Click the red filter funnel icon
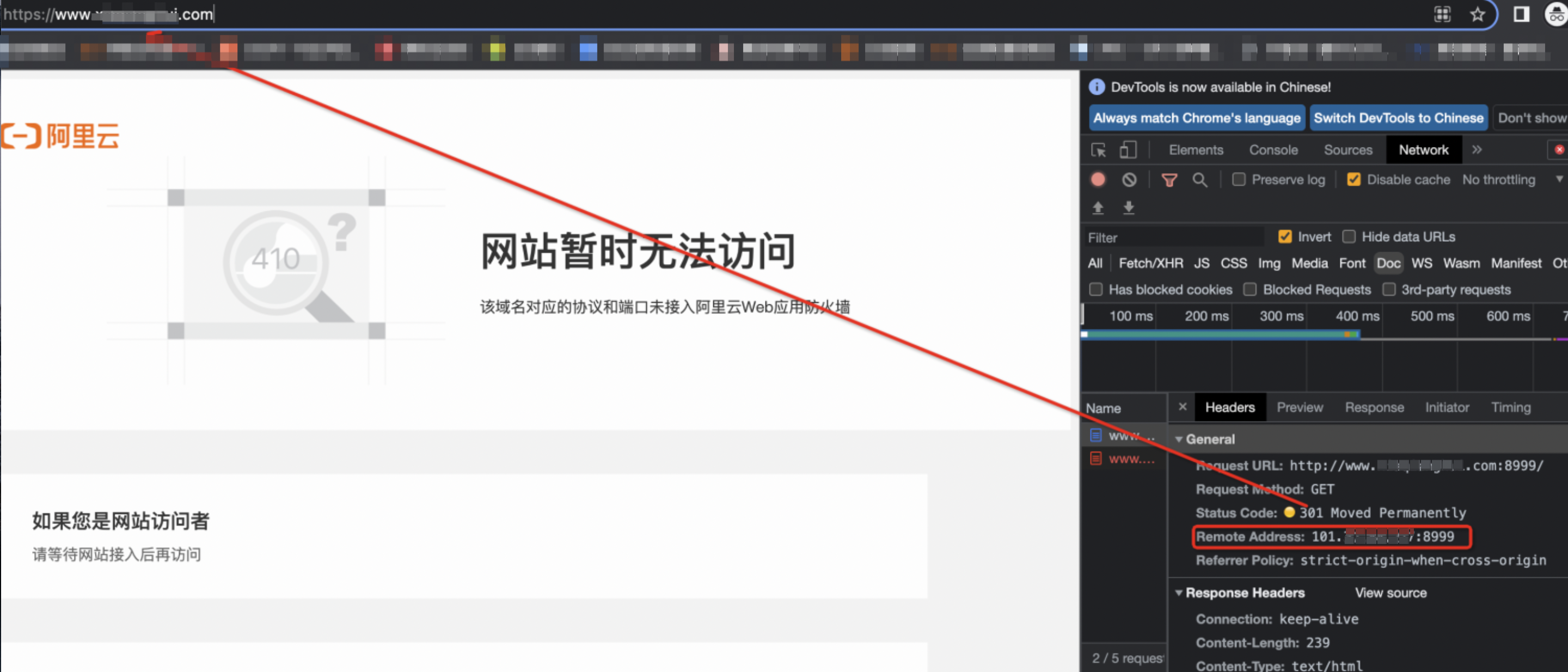This screenshot has width=1568, height=672. (x=1169, y=180)
